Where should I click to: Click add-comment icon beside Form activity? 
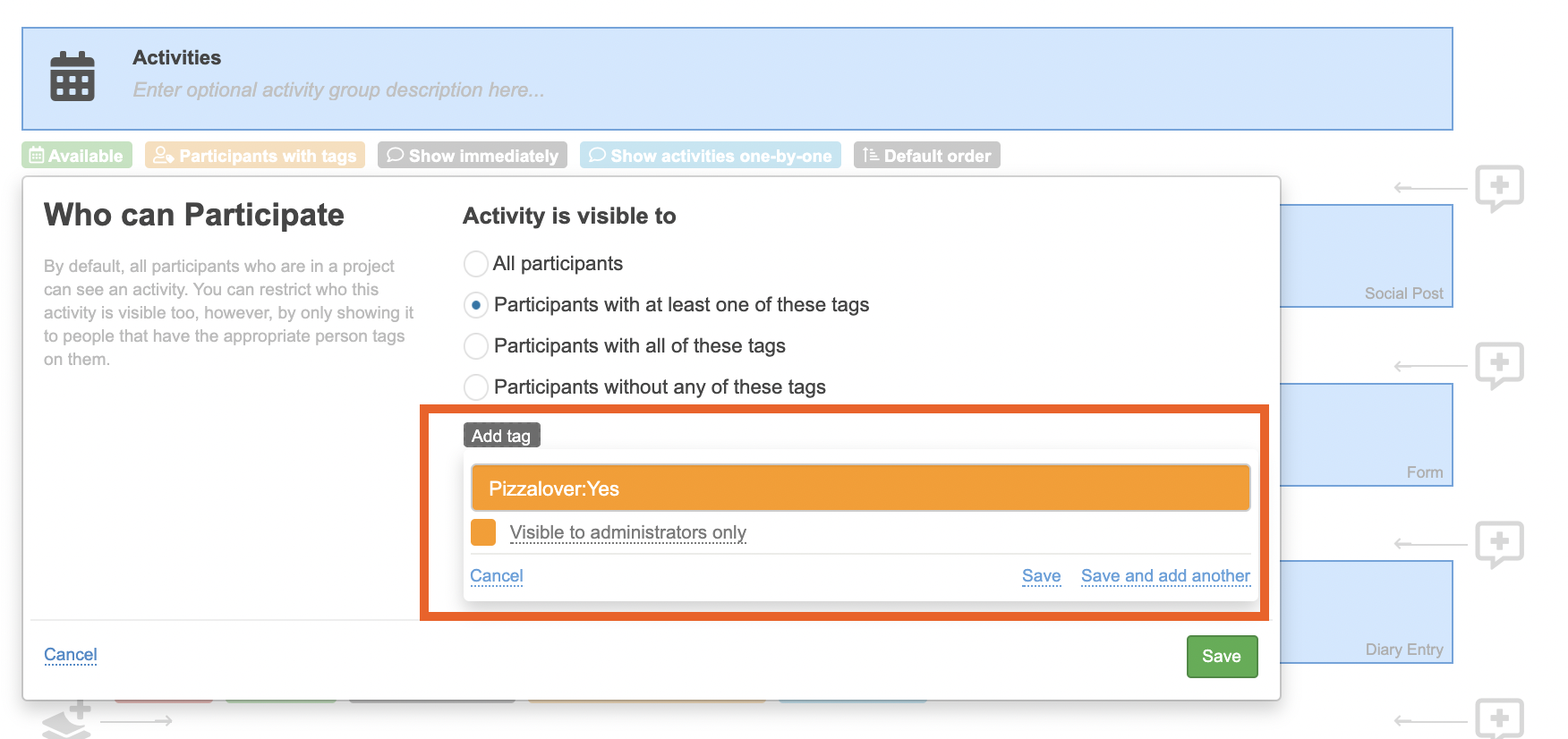pyautogui.click(x=1499, y=365)
